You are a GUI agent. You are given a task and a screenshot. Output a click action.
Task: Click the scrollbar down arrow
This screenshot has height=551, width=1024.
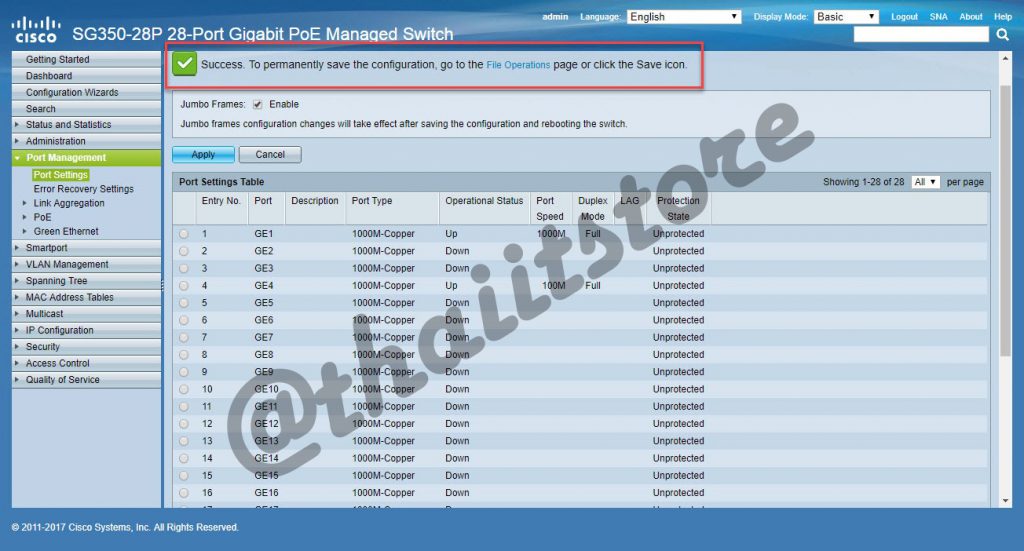pyautogui.click(x=1005, y=501)
